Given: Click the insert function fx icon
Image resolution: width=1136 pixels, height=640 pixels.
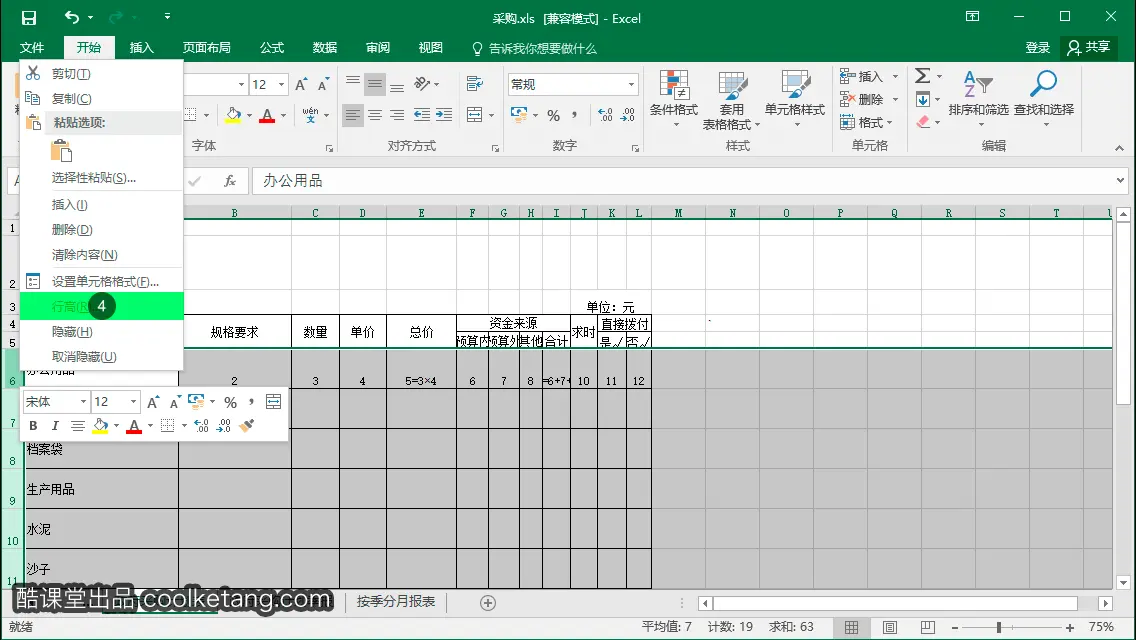Looking at the screenshot, I should pyautogui.click(x=230, y=180).
